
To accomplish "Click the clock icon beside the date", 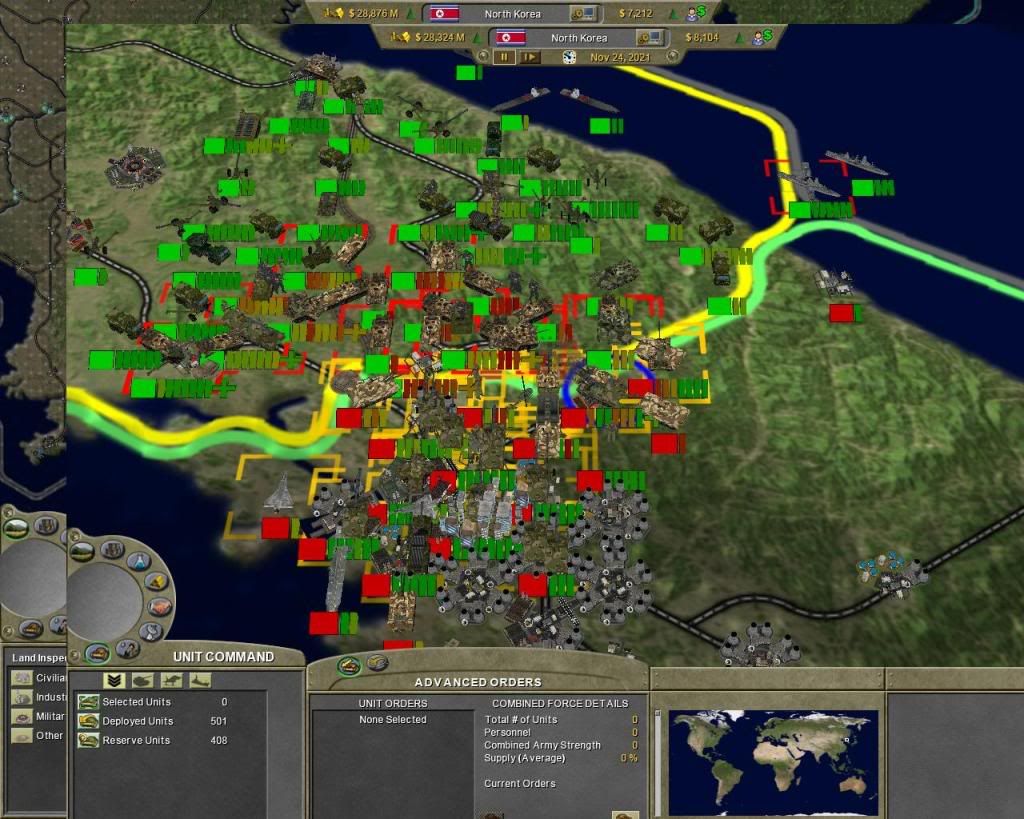I will [569, 57].
